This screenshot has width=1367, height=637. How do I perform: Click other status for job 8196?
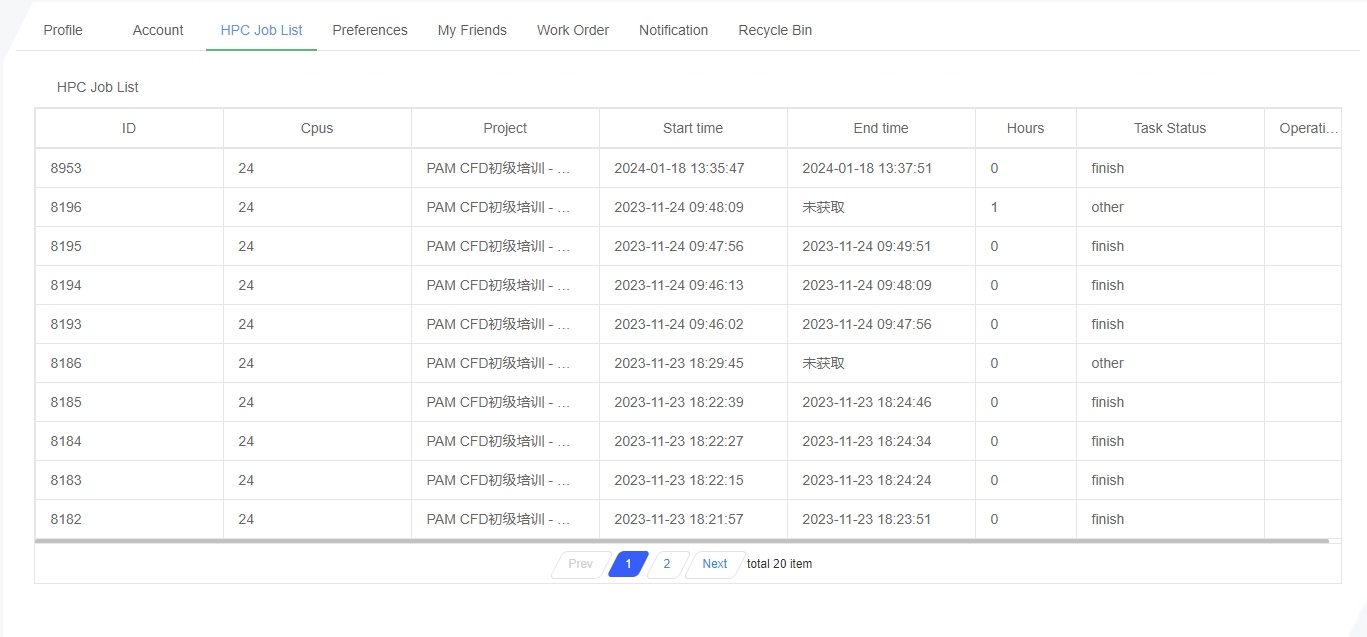pyautogui.click(x=1107, y=207)
